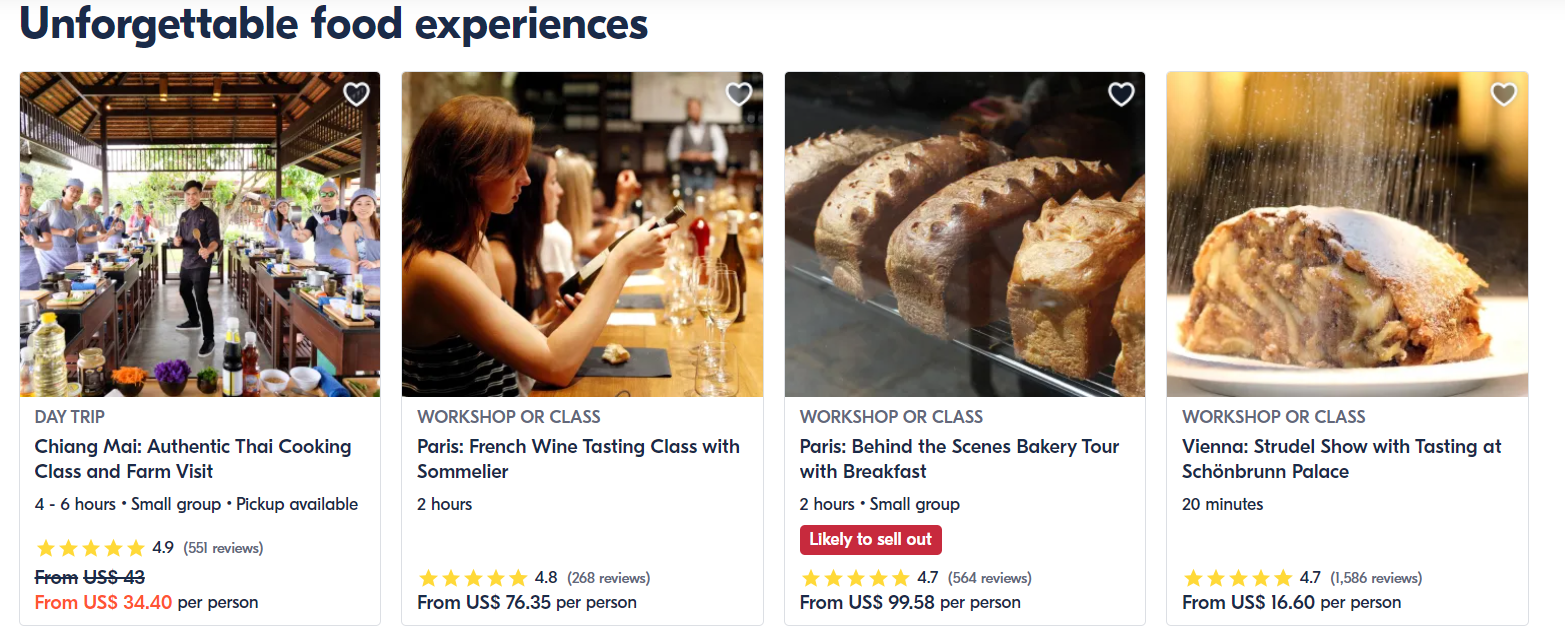Open the strudel dessert image
The height and width of the screenshot is (637, 1565).
click(x=1347, y=234)
